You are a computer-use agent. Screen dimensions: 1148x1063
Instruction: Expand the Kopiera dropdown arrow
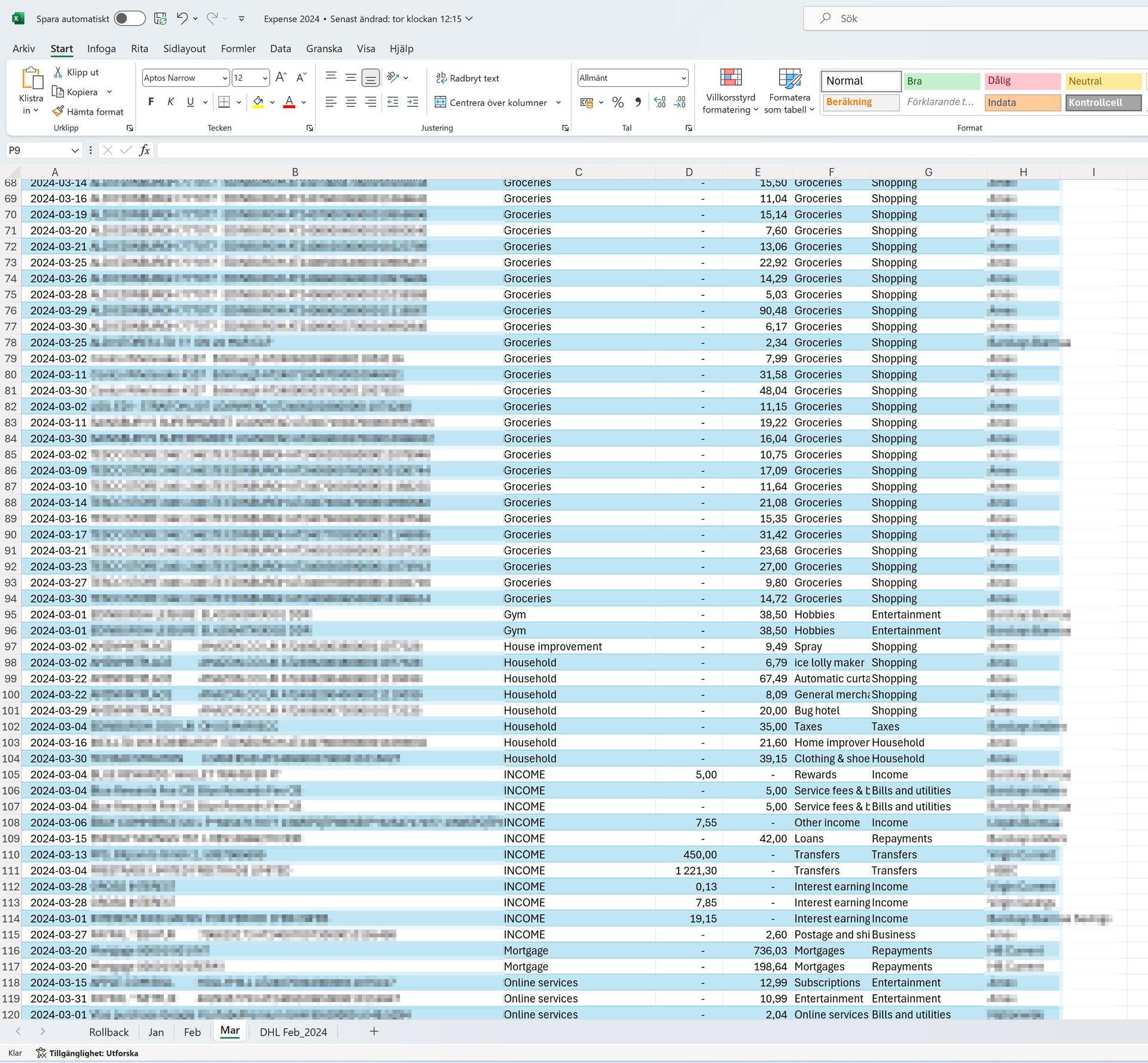109,92
